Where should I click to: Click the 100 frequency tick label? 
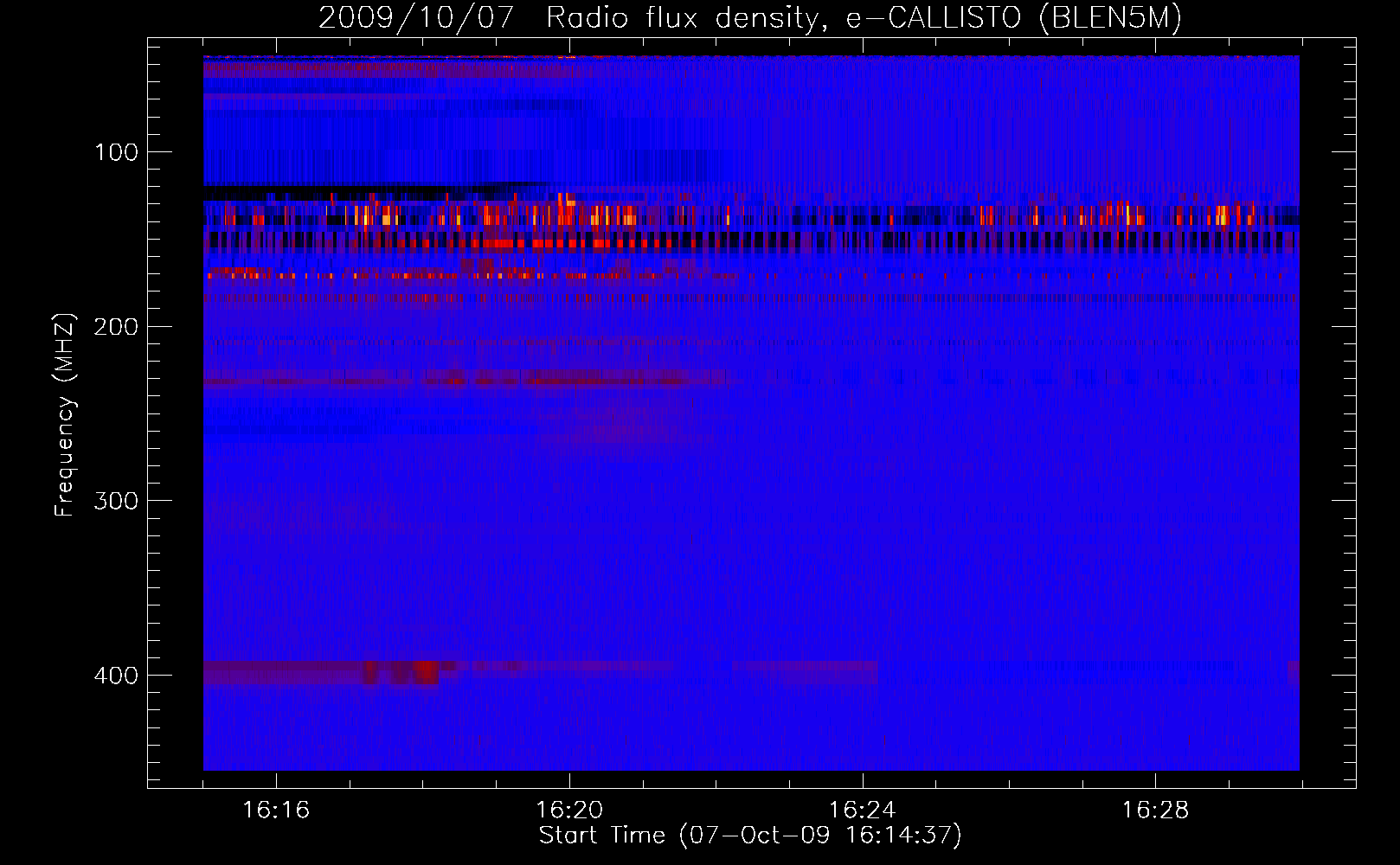pos(116,153)
